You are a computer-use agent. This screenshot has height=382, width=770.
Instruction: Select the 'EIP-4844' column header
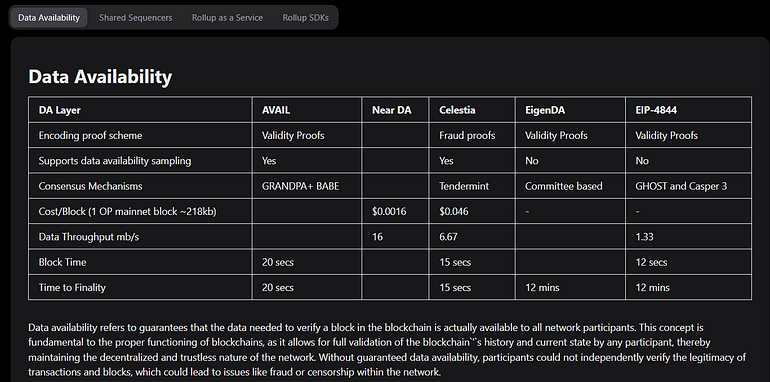pos(688,110)
